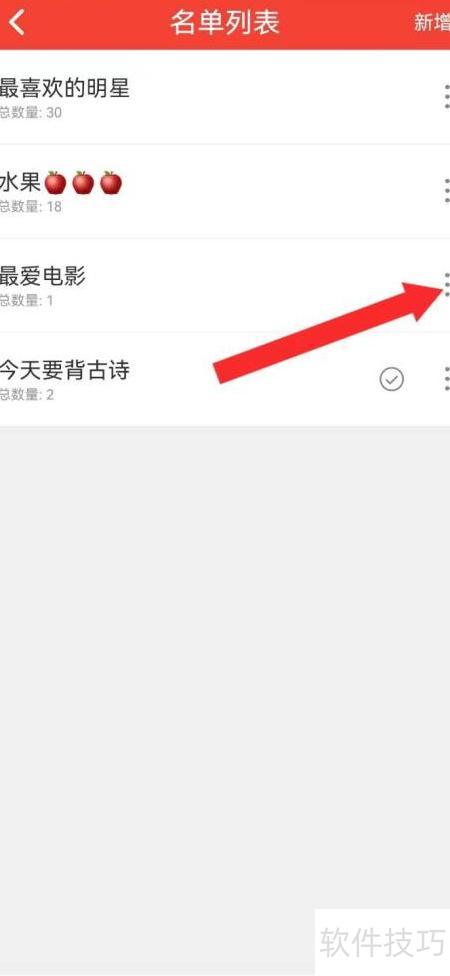Open the 水果 list entry
Viewport: 450px width, 976px height.
point(225,191)
